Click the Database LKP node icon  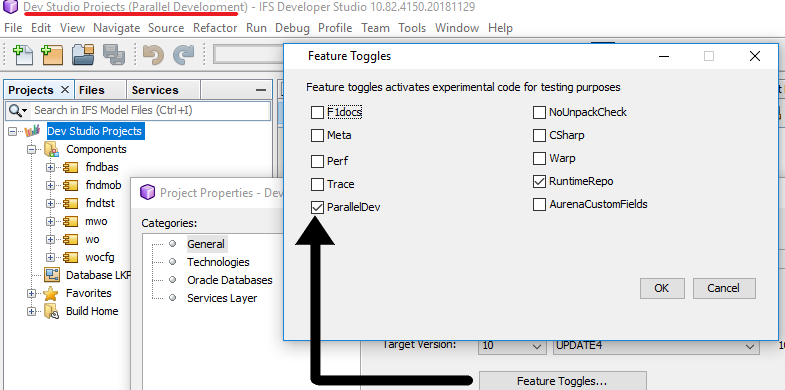[x=52, y=275]
